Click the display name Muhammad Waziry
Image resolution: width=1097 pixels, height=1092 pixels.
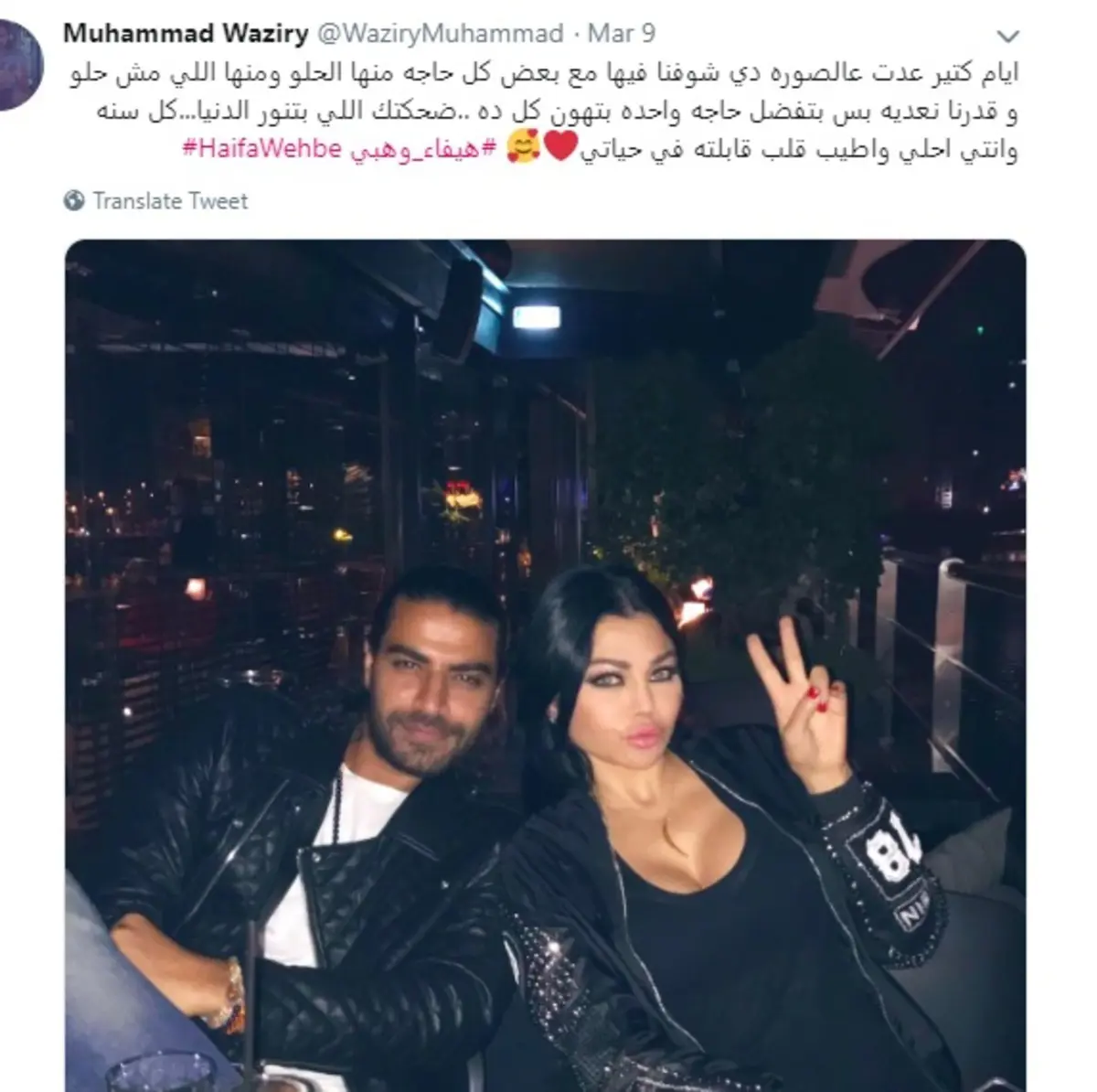pos(186,34)
